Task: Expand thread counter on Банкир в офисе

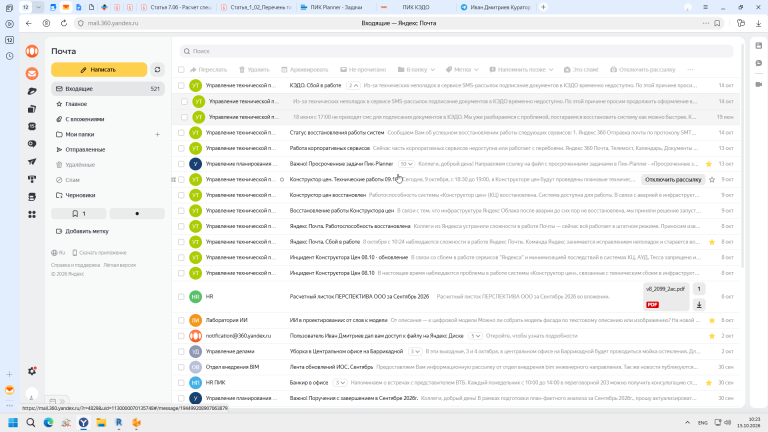Action: click(x=340, y=383)
